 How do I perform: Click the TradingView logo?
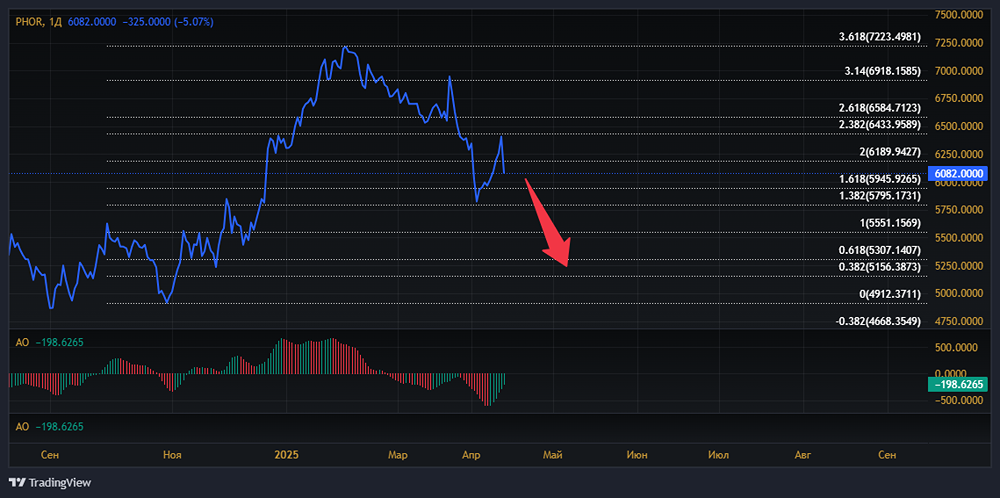[x=50, y=482]
